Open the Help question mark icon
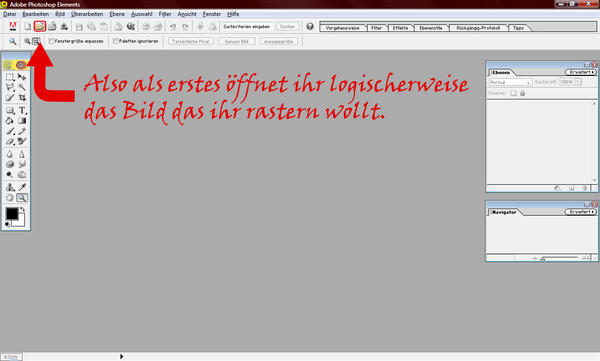The width and height of the screenshot is (600, 361). click(310, 26)
